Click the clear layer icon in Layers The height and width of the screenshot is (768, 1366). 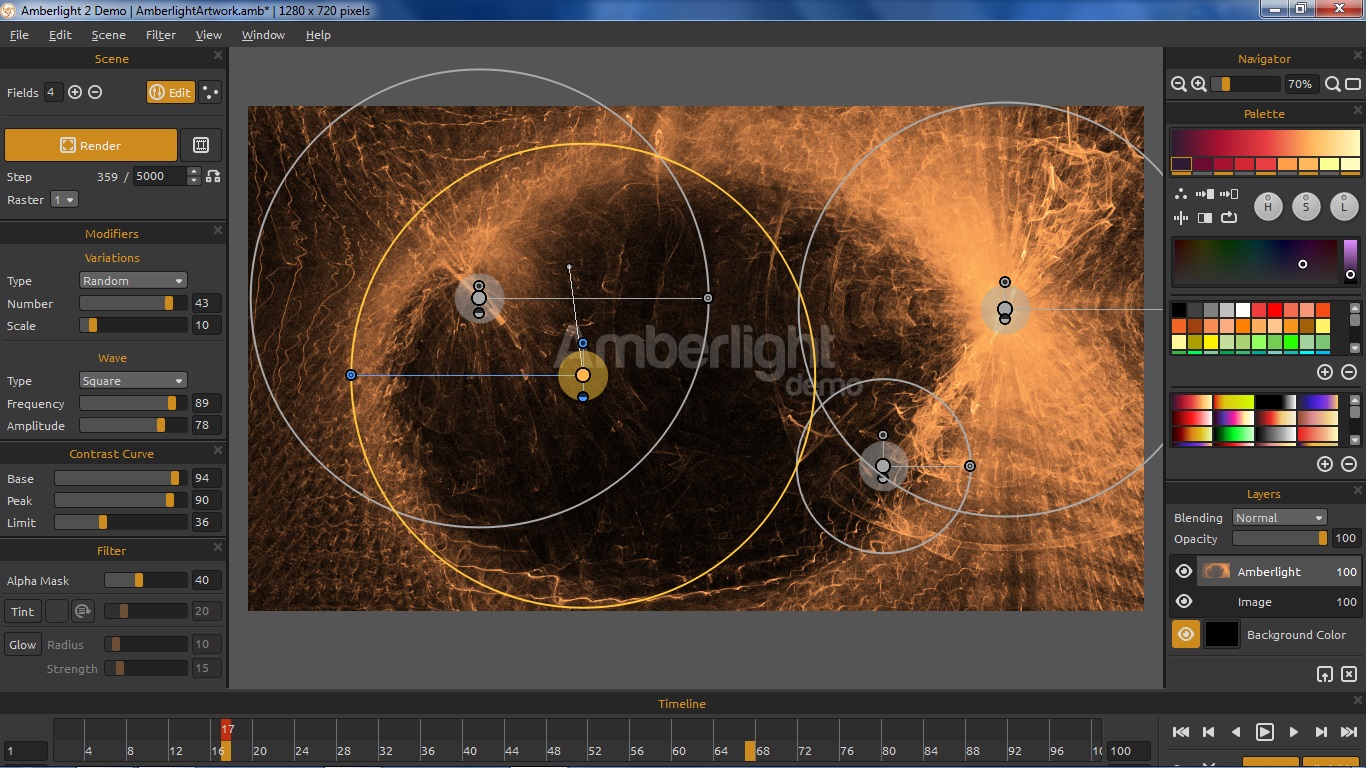point(1349,675)
